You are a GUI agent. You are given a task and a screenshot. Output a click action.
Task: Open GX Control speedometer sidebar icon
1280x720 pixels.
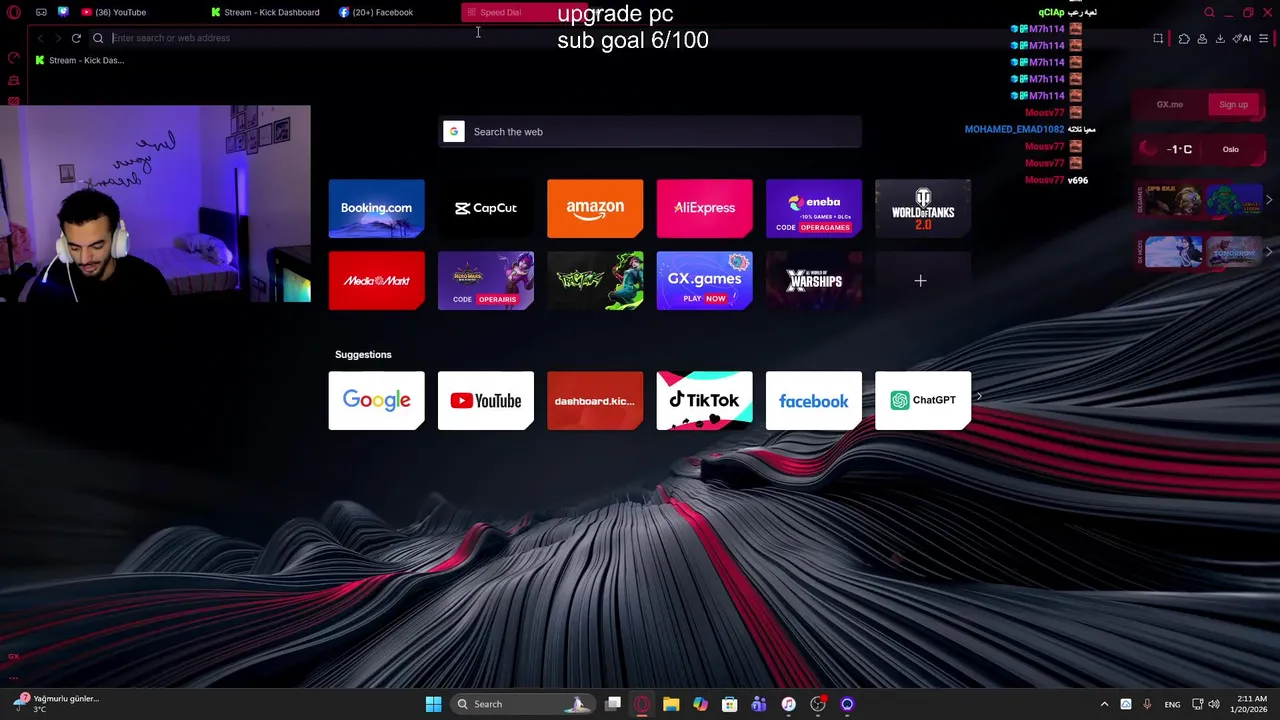pos(14,59)
